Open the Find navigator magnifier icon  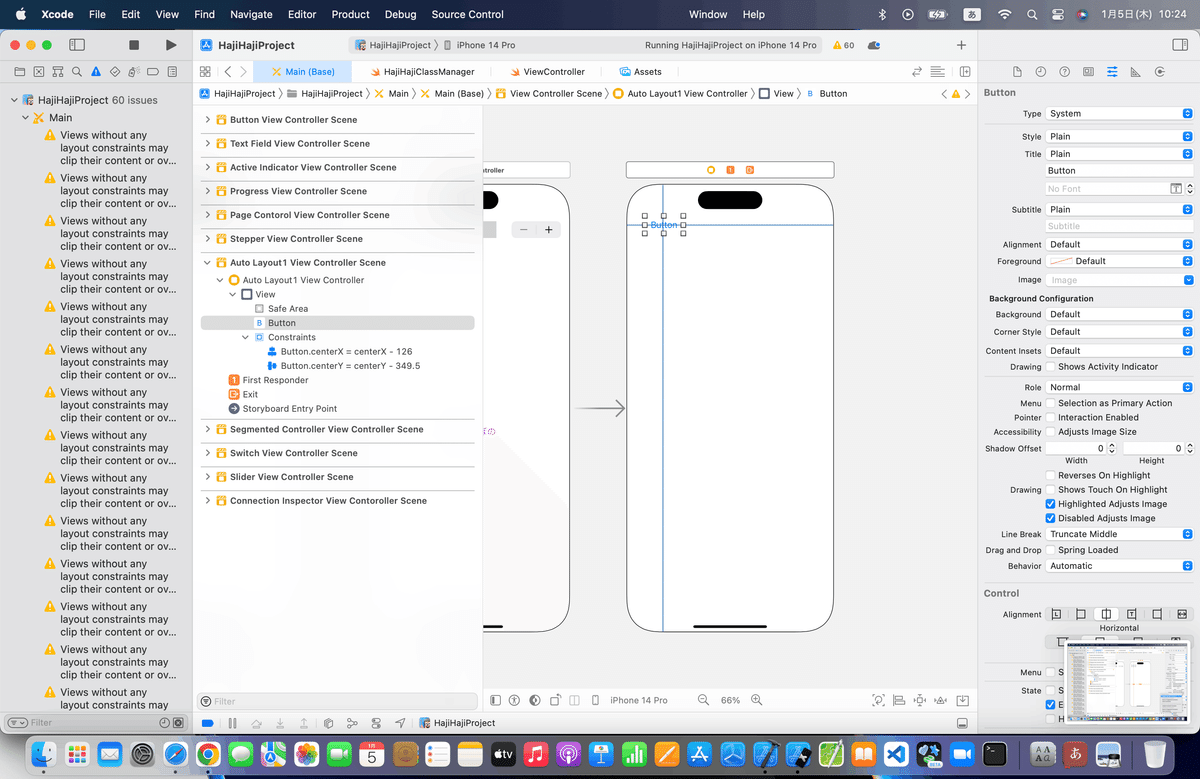(76, 72)
